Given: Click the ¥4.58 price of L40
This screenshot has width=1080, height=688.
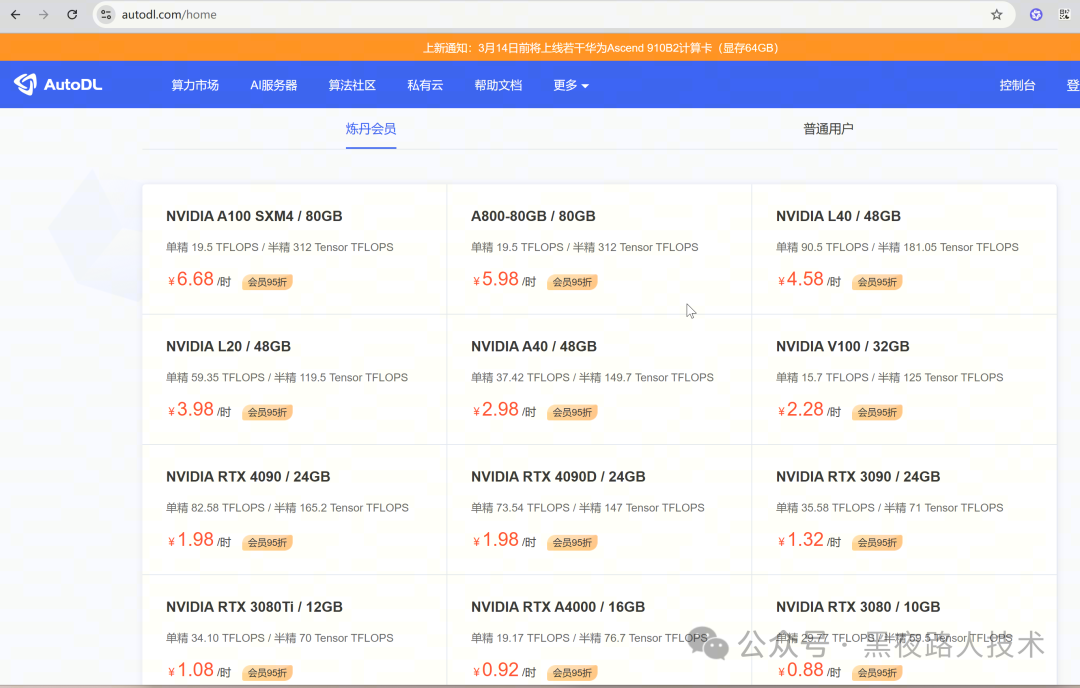Looking at the screenshot, I should (801, 280).
